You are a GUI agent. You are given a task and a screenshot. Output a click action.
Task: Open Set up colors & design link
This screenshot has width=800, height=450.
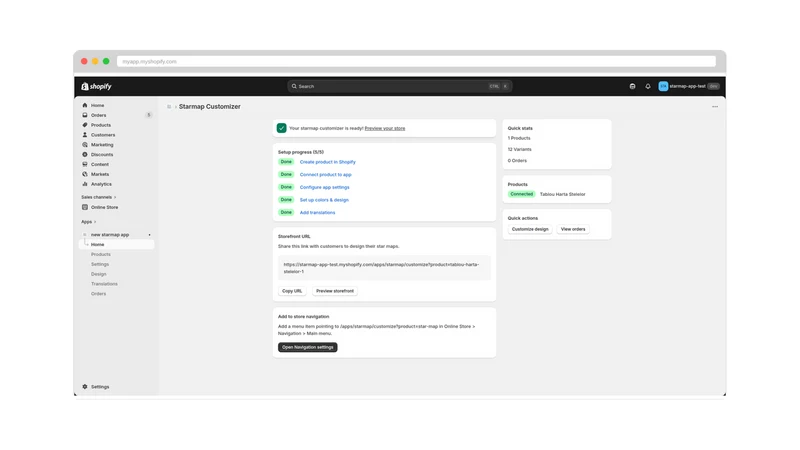pos(324,200)
